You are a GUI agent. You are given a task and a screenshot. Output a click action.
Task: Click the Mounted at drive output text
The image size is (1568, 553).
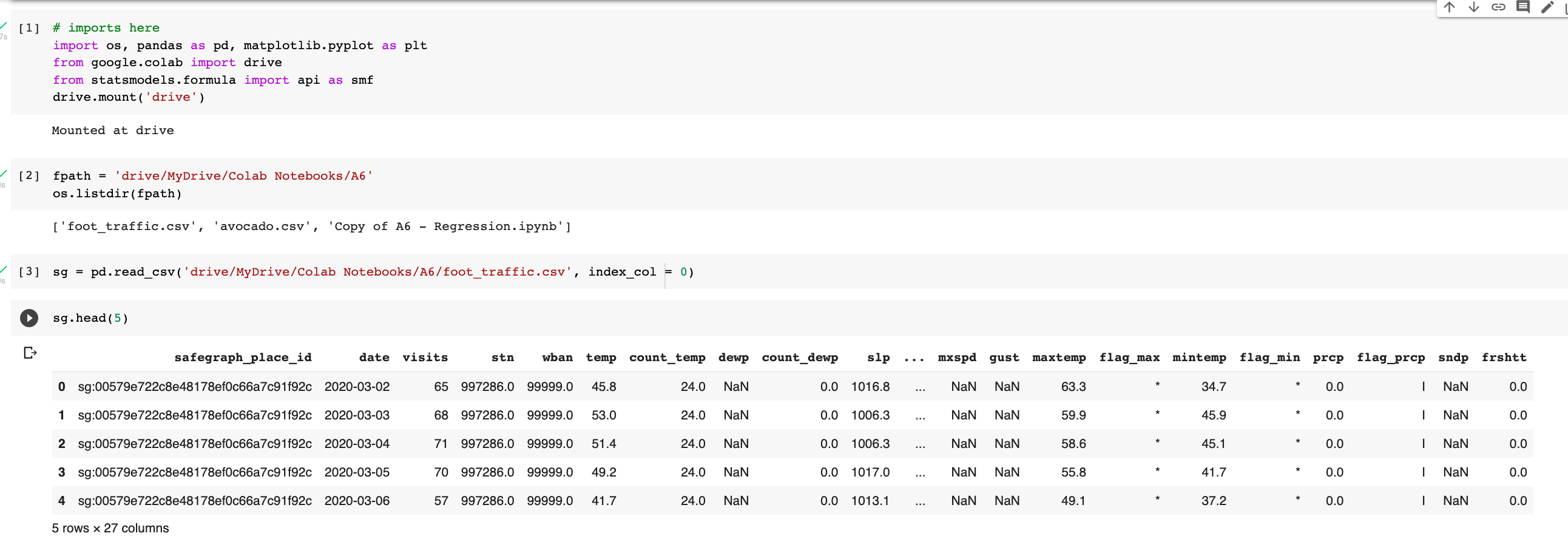(x=113, y=130)
